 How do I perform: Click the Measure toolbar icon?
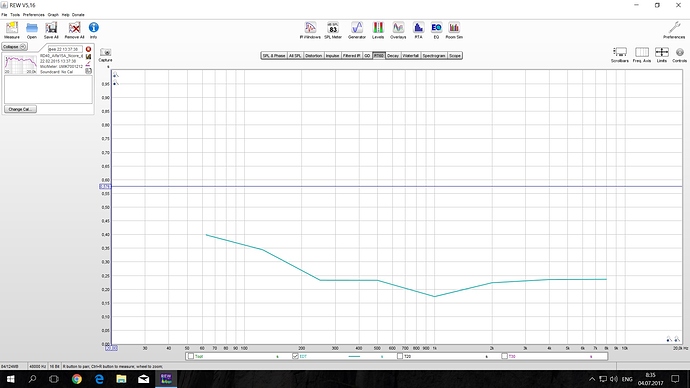pos(12,30)
